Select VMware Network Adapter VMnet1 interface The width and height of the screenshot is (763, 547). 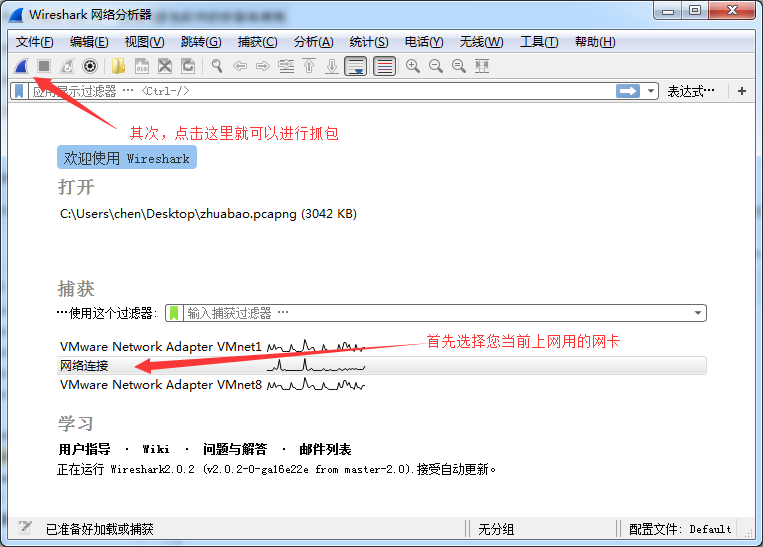tap(382, 346)
